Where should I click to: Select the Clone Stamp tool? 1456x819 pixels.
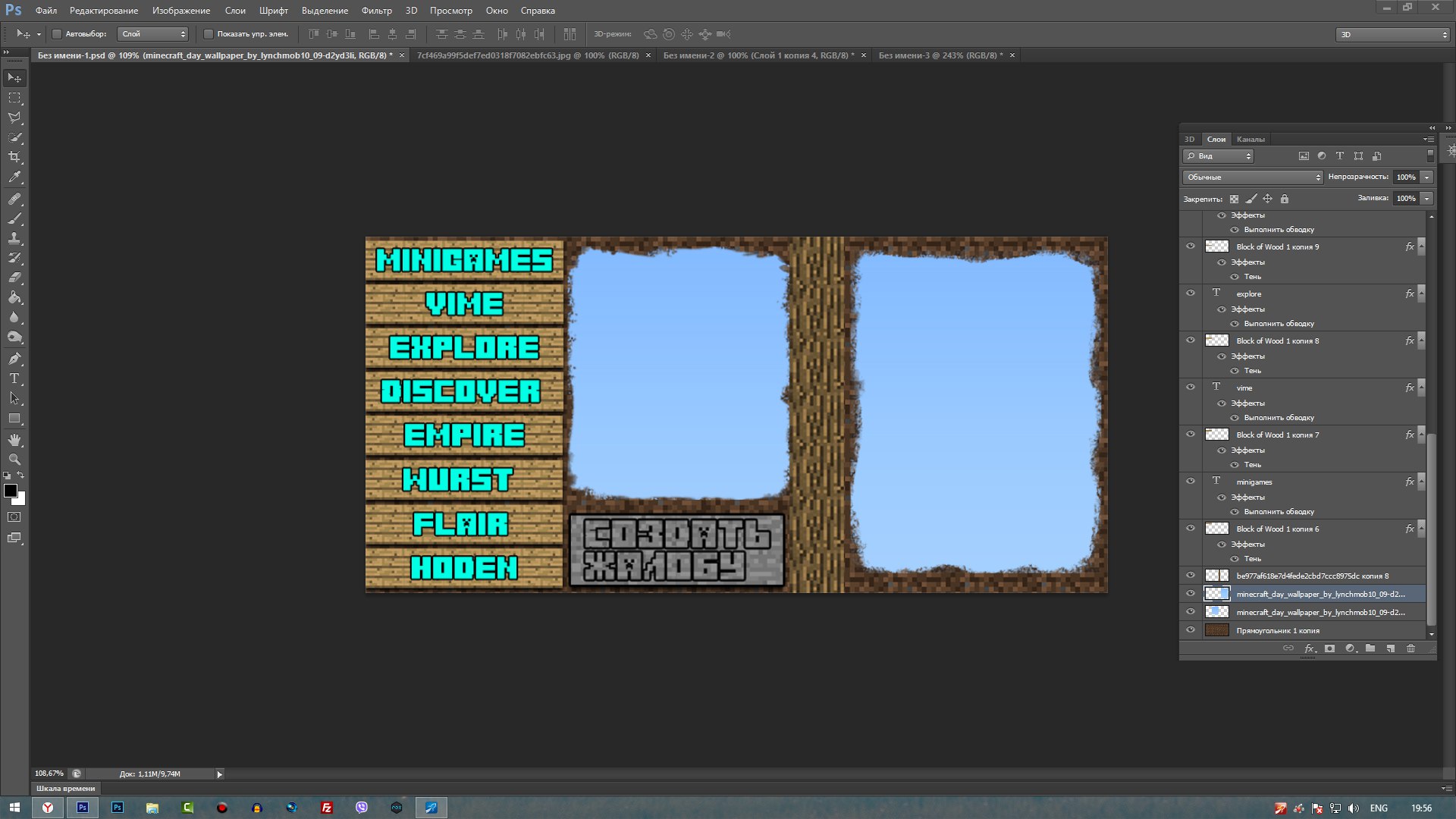click(x=14, y=238)
